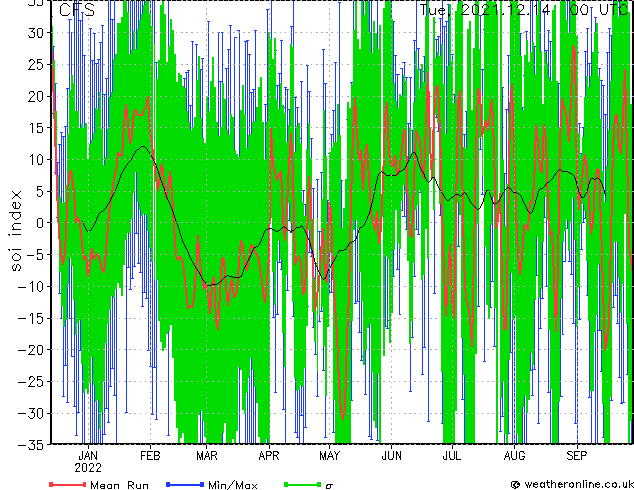Click the 'Mean Run' legend text
The height and width of the screenshot is (490, 634).
tap(120, 485)
